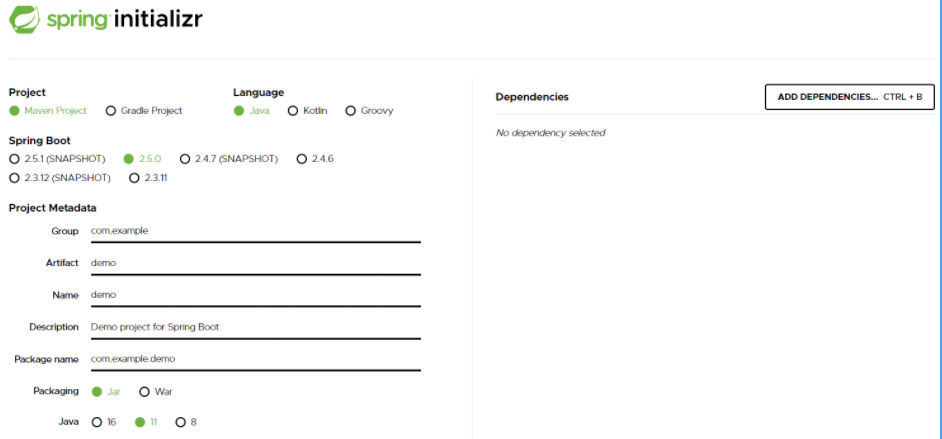Image resolution: width=942 pixels, height=439 pixels.
Task: Choose Groovy as the language
Action: pos(369,111)
